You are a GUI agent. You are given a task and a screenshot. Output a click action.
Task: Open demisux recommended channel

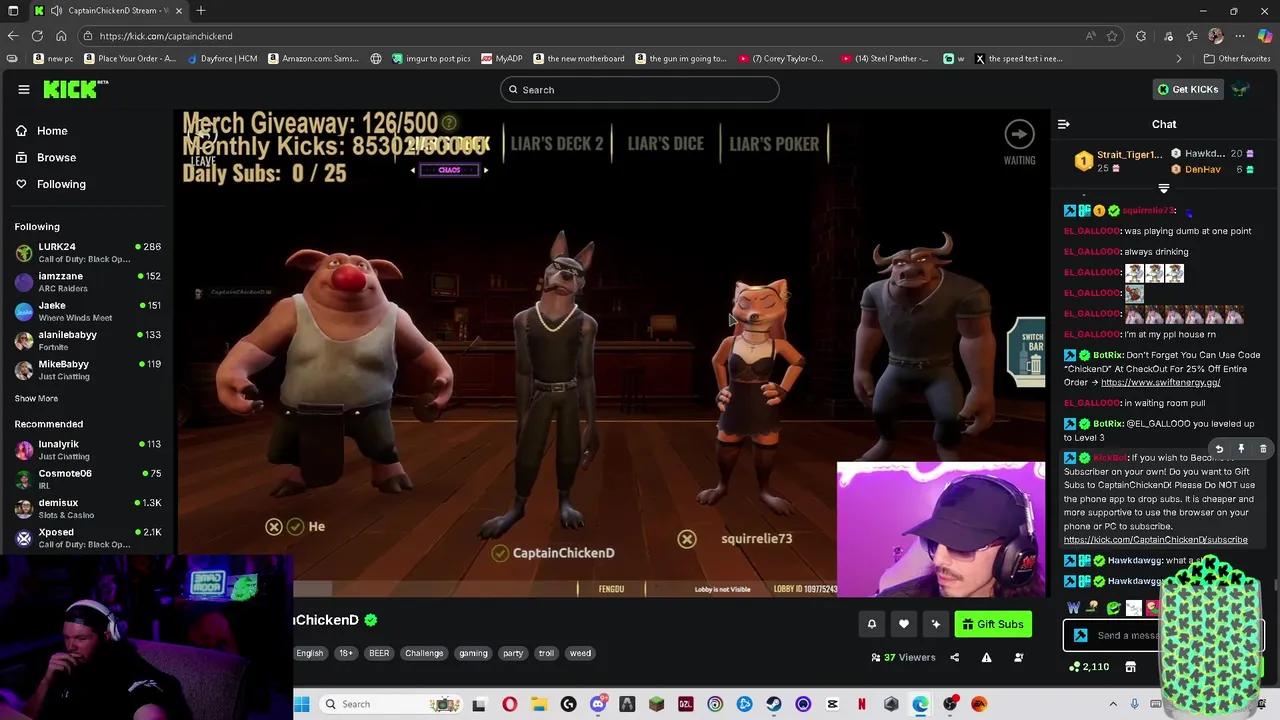pyautogui.click(x=87, y=508)
